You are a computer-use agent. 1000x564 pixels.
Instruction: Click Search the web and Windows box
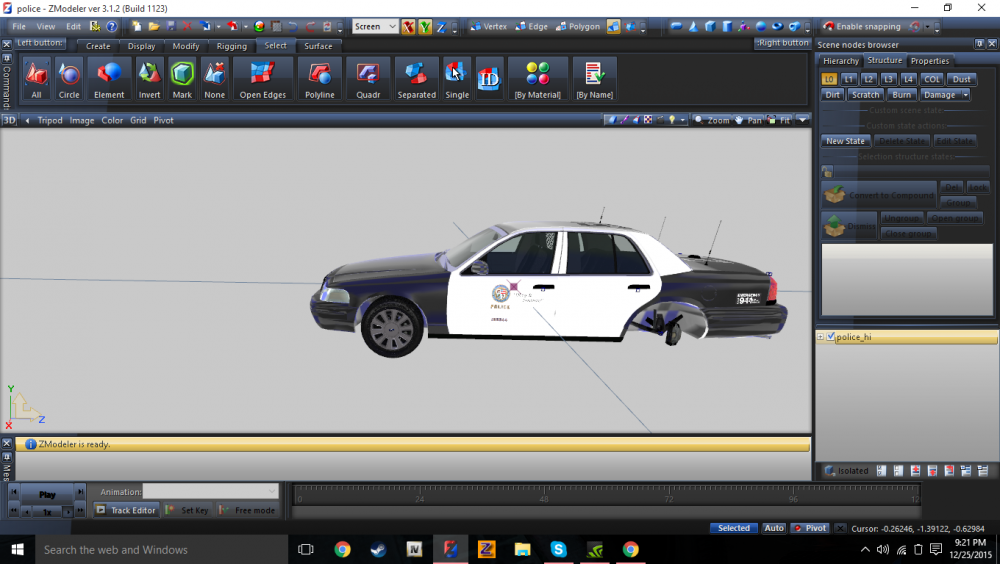[161, 549]
